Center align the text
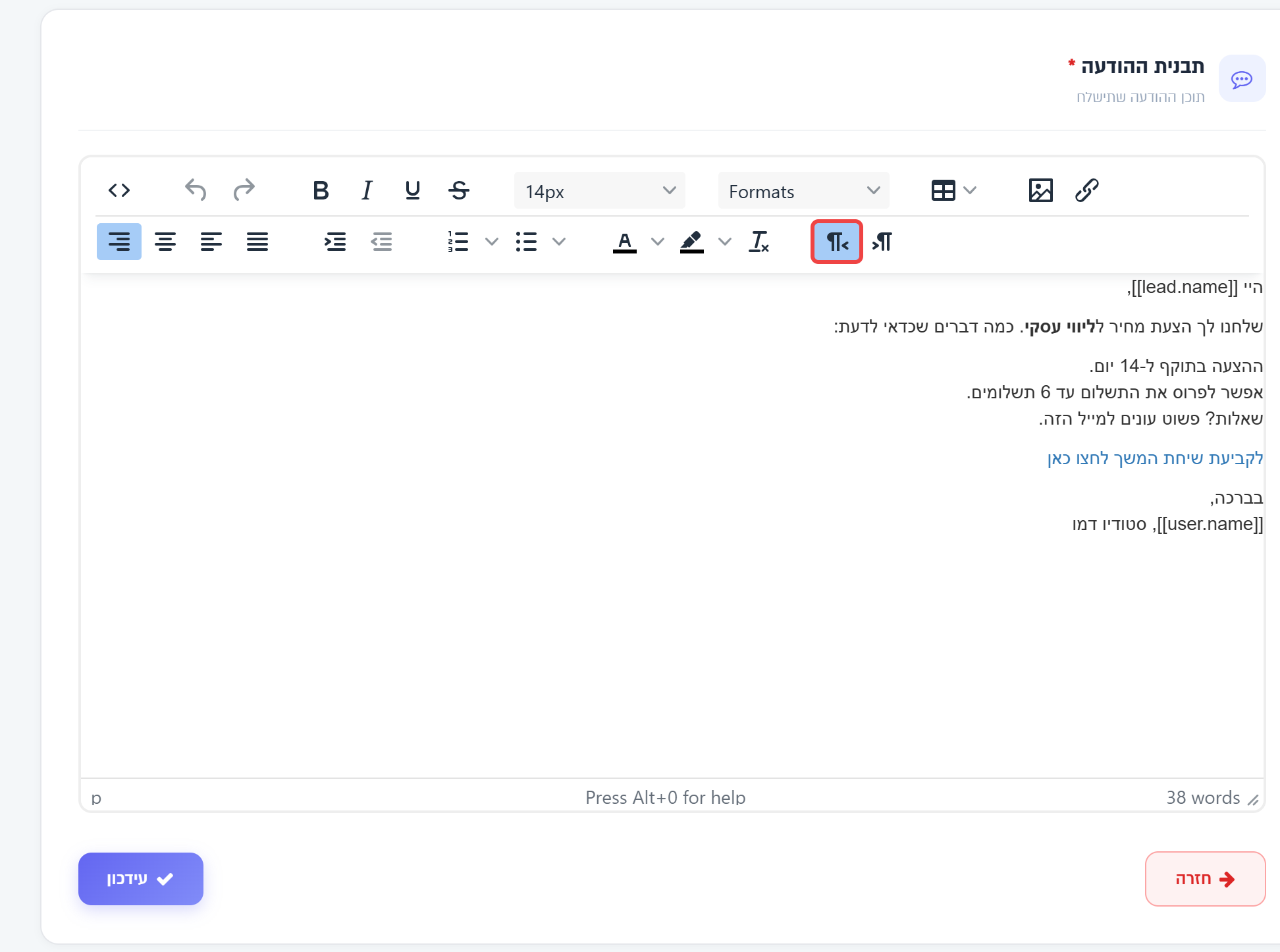 (165, 242)
